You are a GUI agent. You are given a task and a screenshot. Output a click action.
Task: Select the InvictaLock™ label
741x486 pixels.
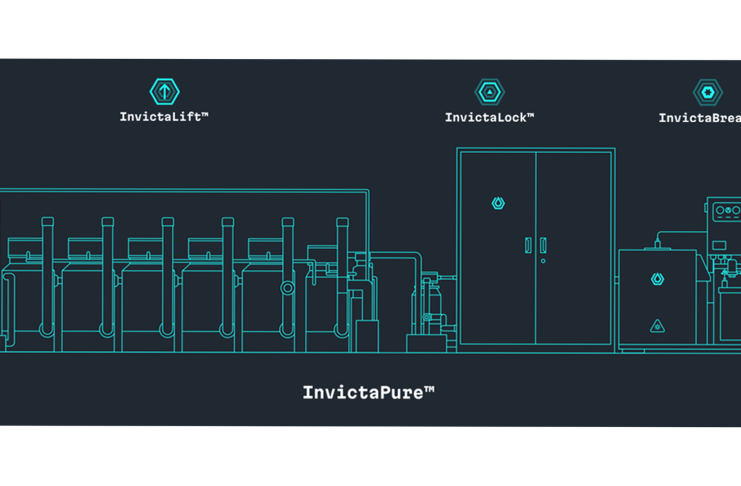489,118
